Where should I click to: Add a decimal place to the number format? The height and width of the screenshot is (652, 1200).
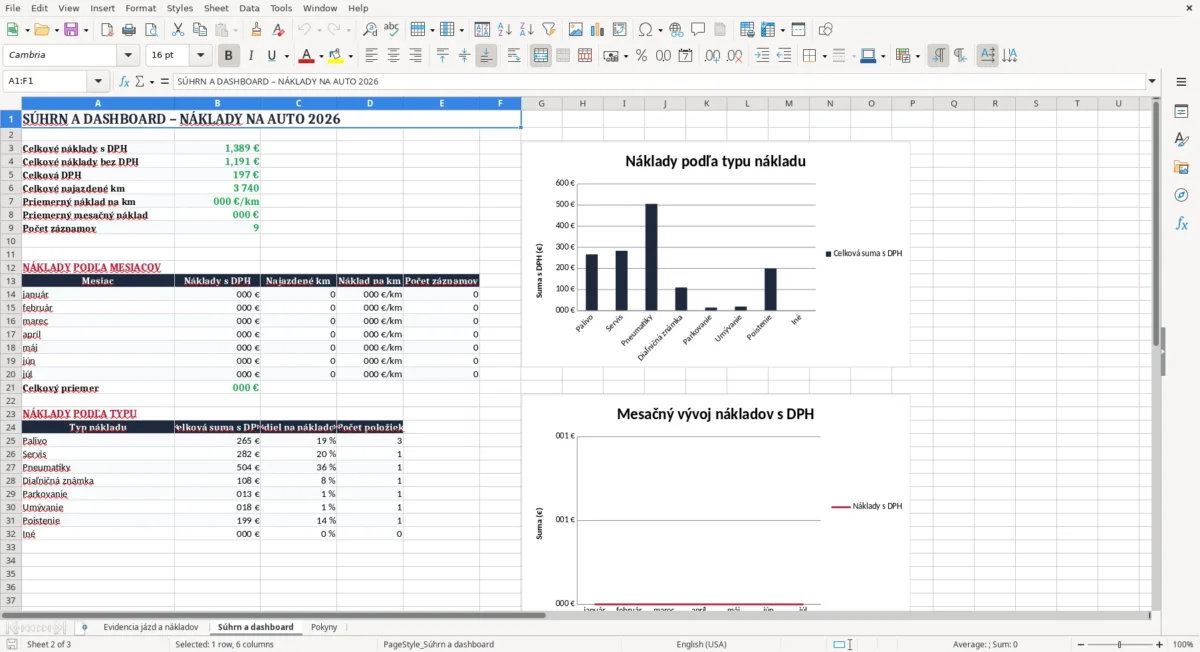pyautogui.click(x=713, y=56)
